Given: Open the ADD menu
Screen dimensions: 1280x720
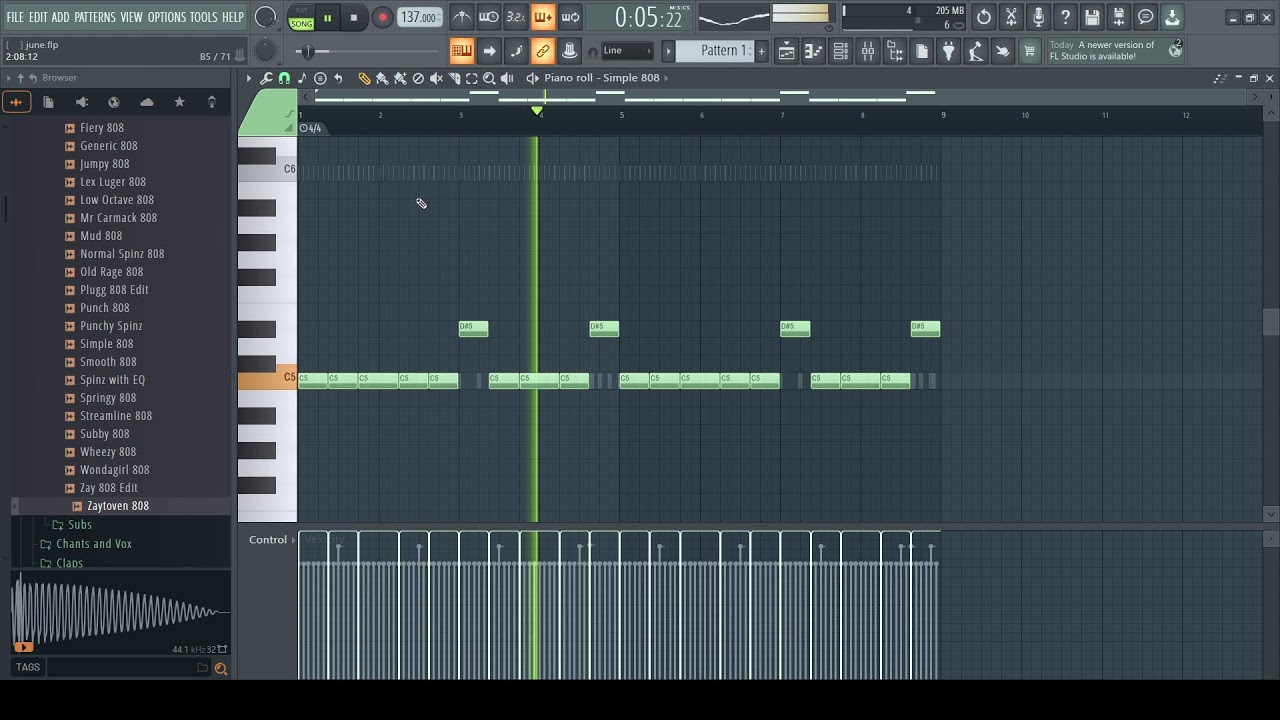Looking at the screenshot, I should click(61, 17).
